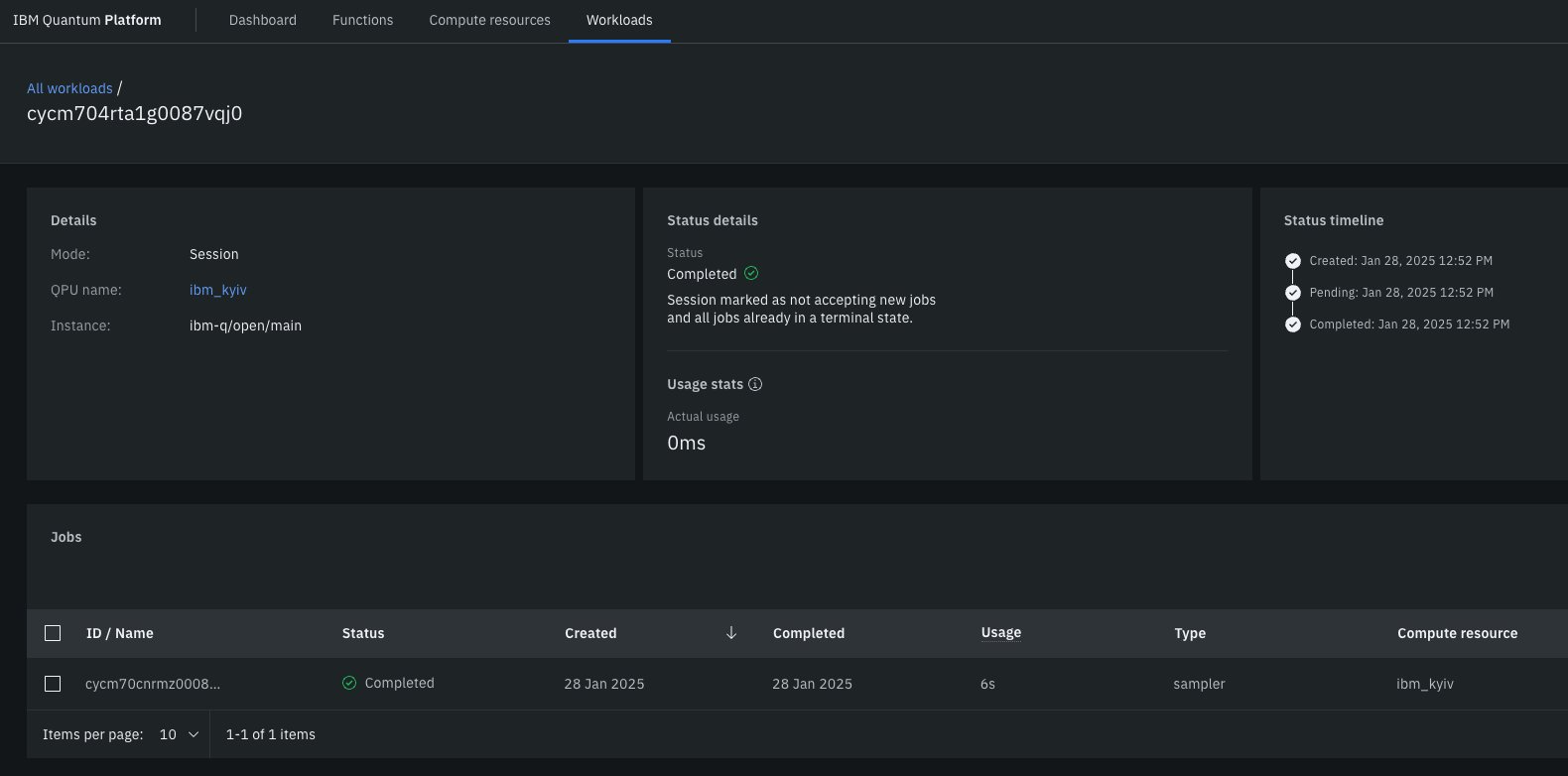Check the cycm70cnrmz0008 job row checkbox
This screenshot has height=776, width=1568.
click(53, 684)
